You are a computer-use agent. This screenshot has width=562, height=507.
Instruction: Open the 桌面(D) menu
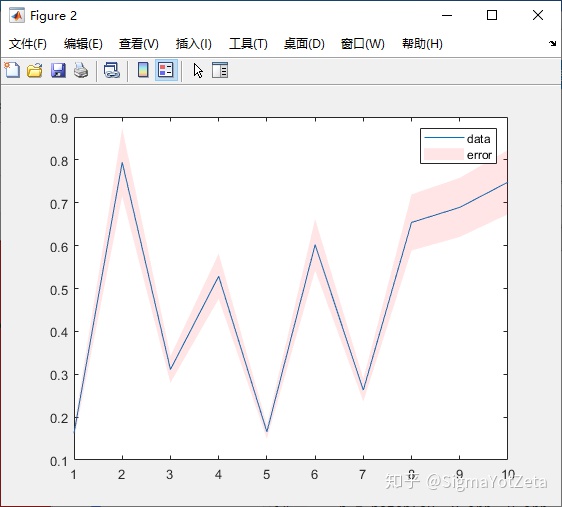pyautogui.click(x=304, y=44)
